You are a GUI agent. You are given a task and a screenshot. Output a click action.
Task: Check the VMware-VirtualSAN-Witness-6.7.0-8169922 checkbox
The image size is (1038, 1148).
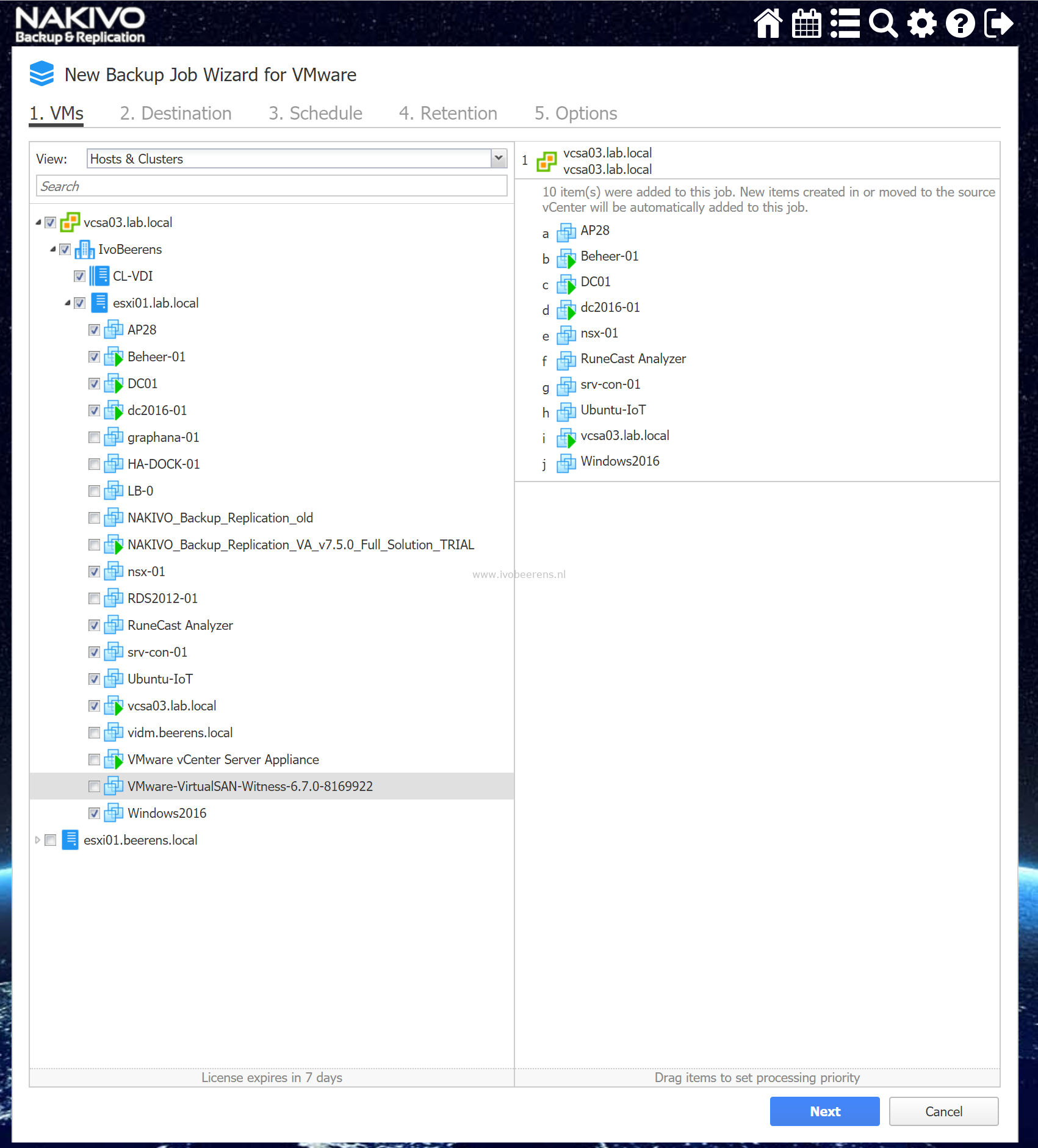point(94,787)
